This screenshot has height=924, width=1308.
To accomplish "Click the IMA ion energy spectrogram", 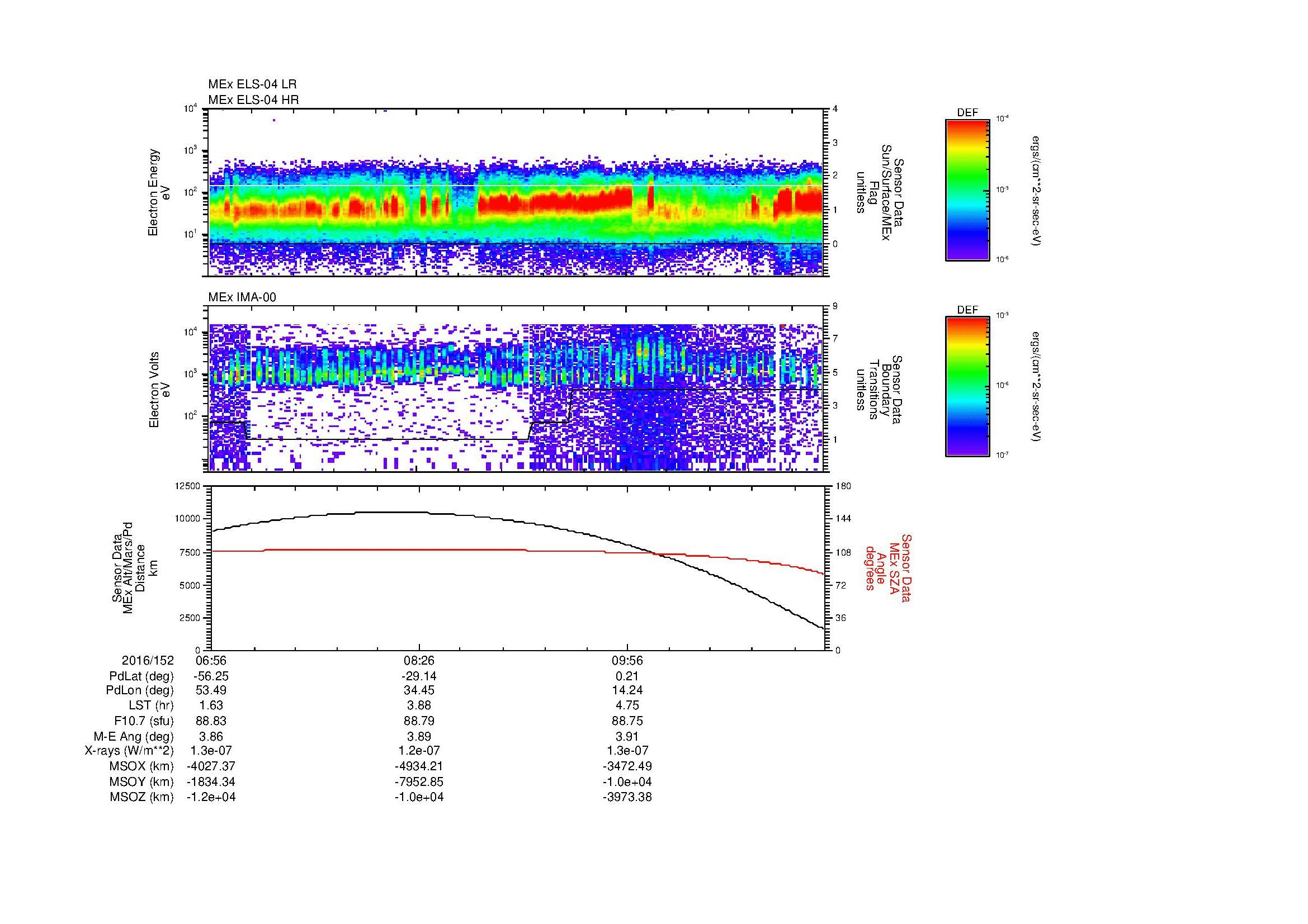I will pos(517,389).
